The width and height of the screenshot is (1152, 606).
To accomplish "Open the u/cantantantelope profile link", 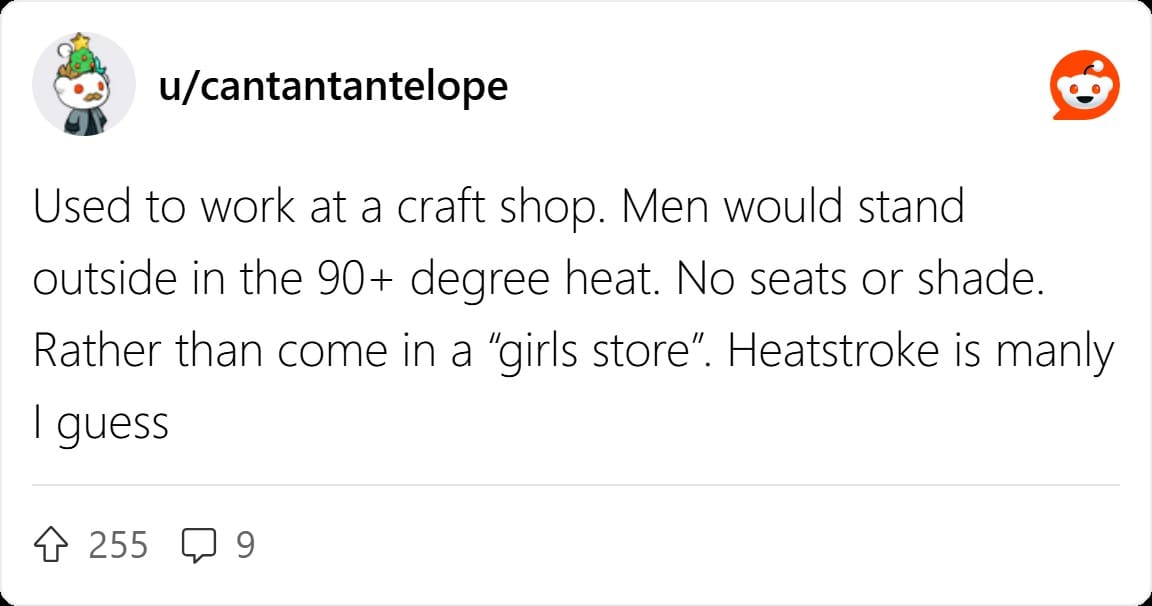I will pos(333,86).
